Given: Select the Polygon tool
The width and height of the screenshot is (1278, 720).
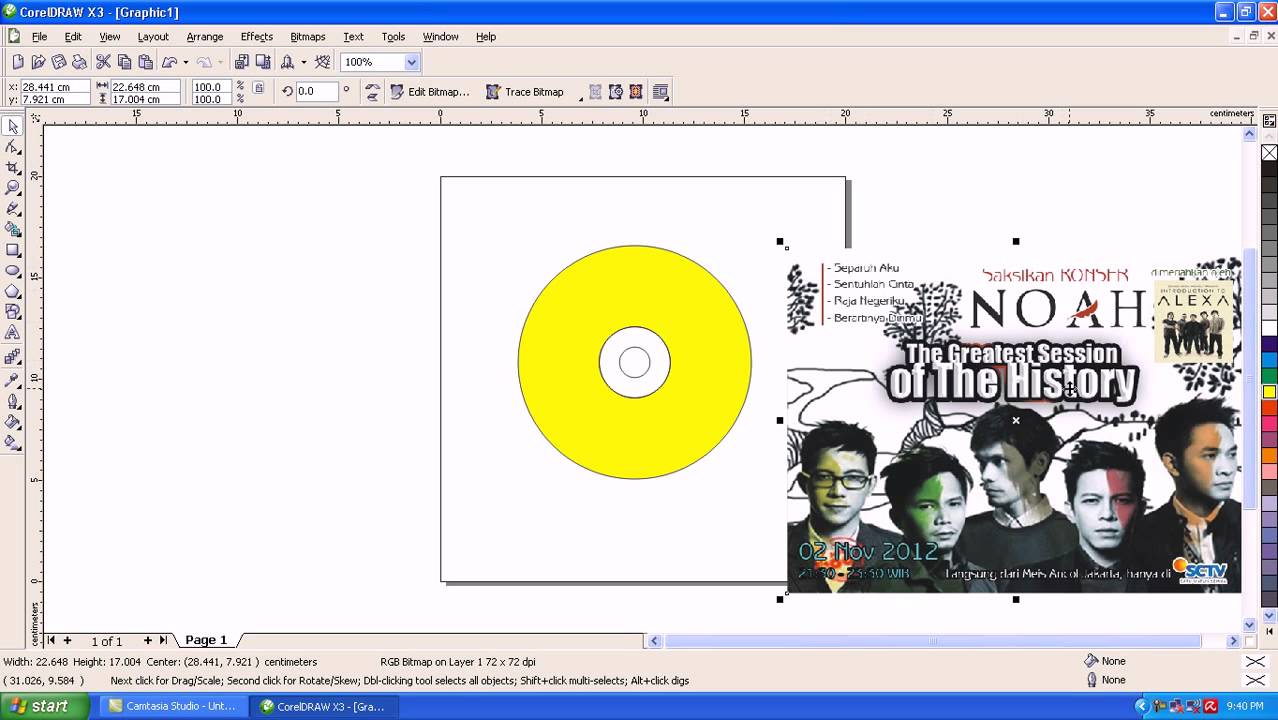Looking at the screenshot, I should pyautogui.click(x=13, y=291).
